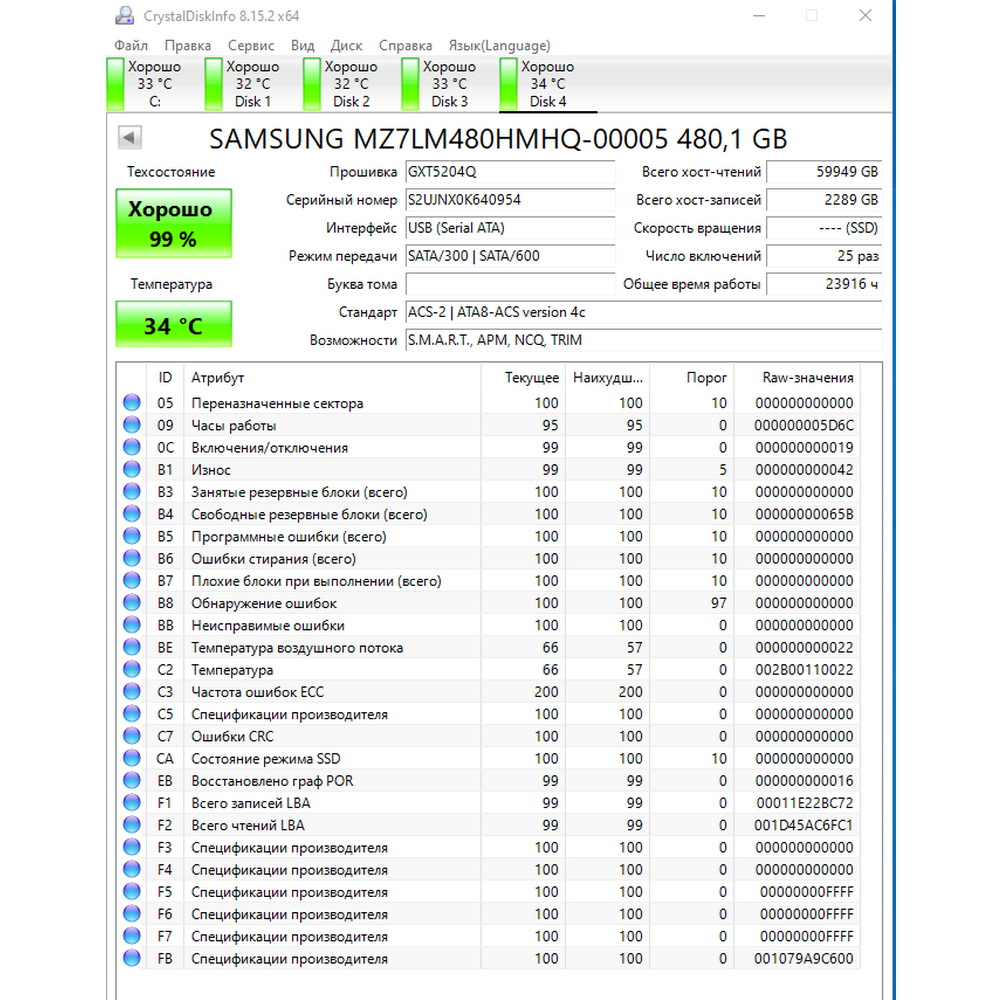The image size is (1000, 1000).
Task: Select the Всего записей LBA row
Action: pyautogui.click(x=489, y=803)
